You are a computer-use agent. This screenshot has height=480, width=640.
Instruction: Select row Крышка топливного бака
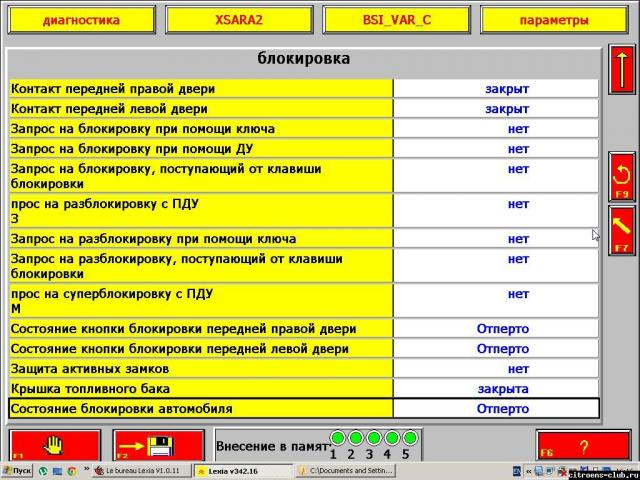click(304, 389)
